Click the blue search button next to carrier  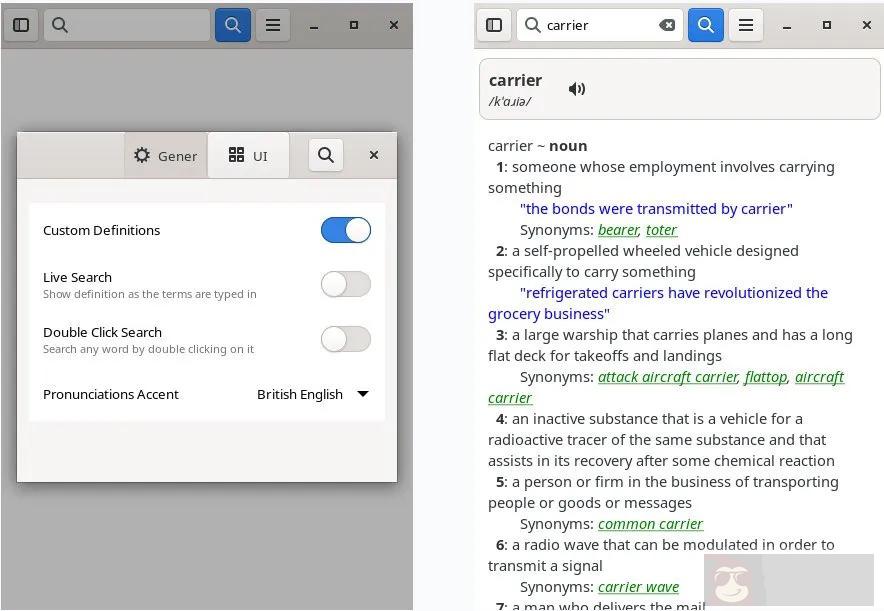pos(706,24)
